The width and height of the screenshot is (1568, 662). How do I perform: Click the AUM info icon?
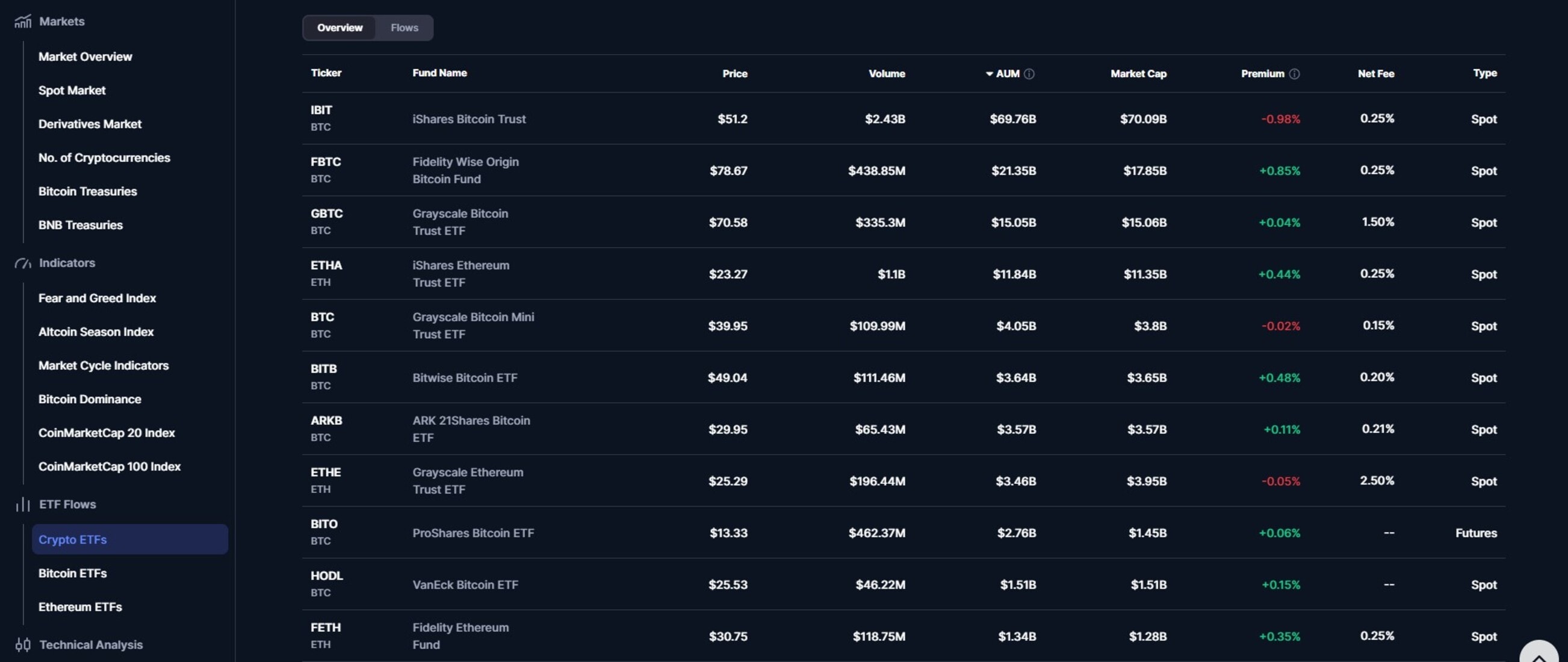pos(1029,73)
